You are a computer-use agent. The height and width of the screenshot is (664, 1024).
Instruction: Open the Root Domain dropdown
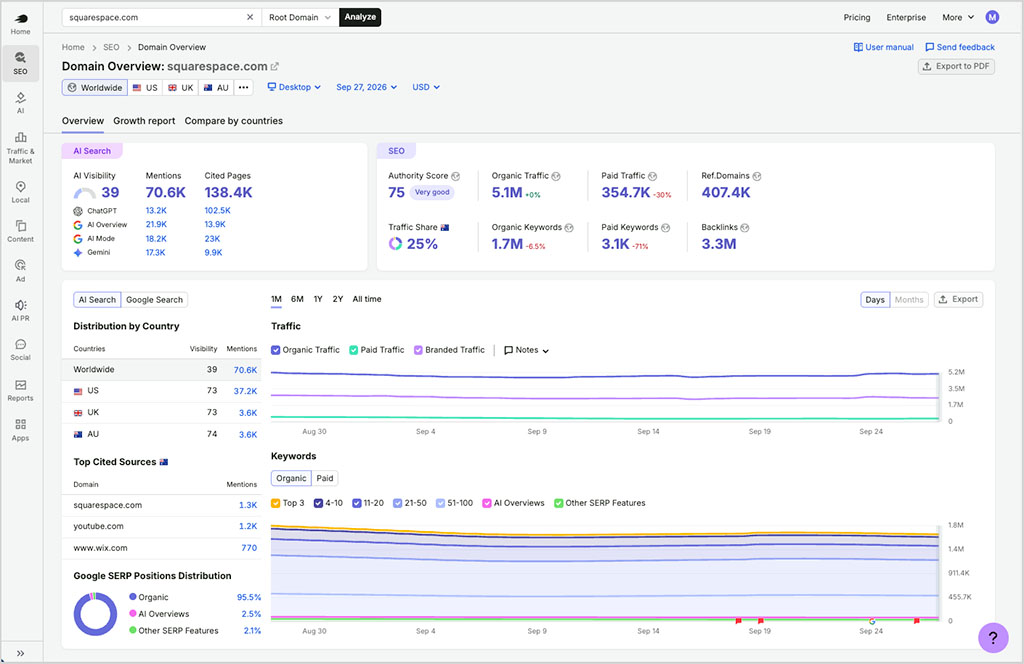300,17
